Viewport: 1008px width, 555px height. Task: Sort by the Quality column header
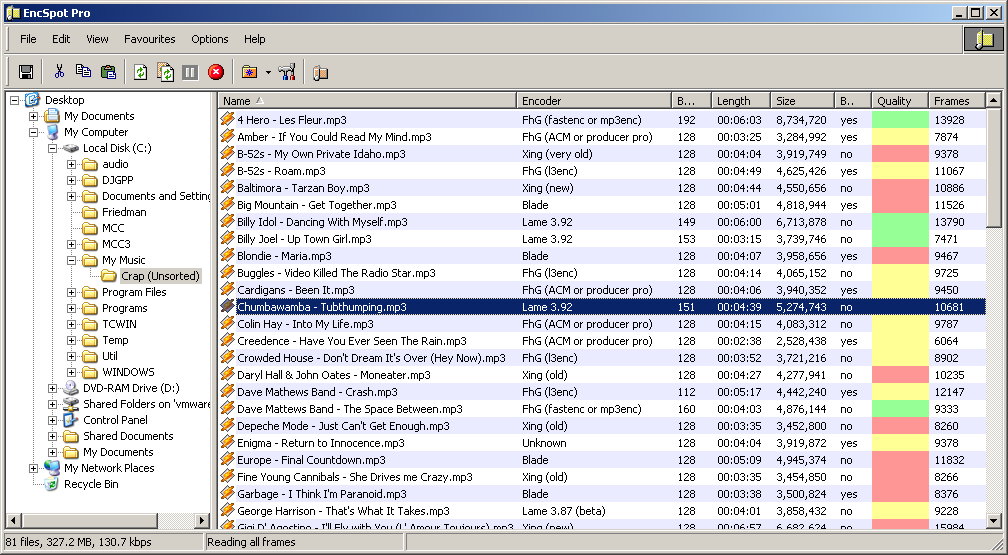point(900,101)
